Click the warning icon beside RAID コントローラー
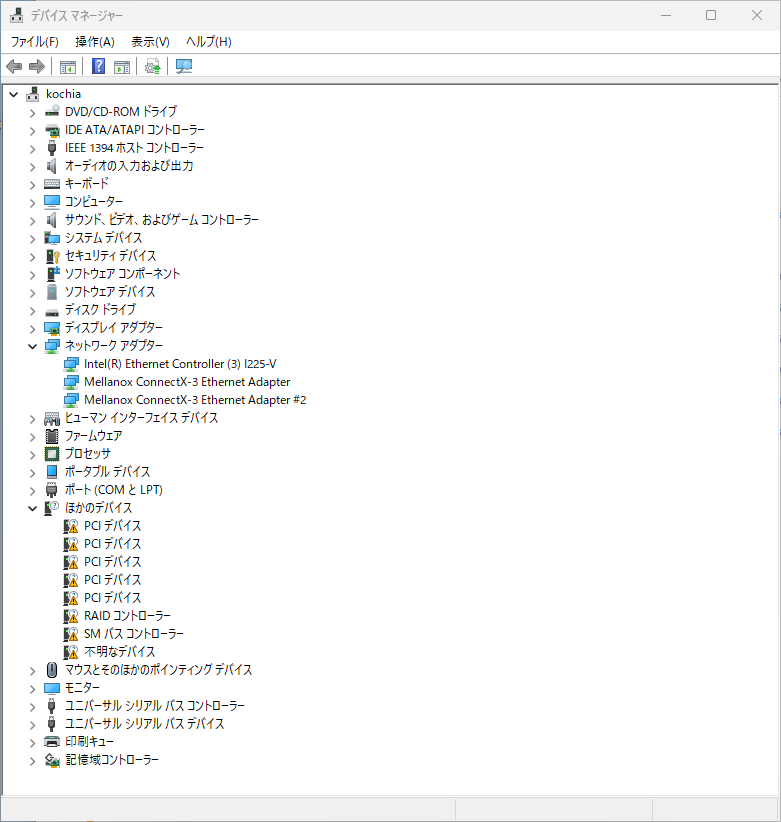 click(x=71, y=616)
